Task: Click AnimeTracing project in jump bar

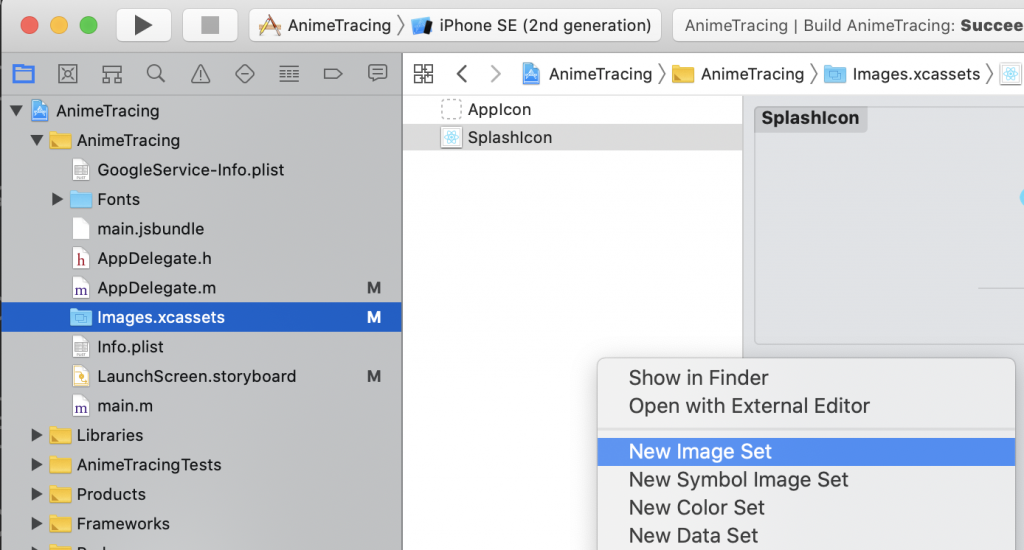Action: (587, 74)
